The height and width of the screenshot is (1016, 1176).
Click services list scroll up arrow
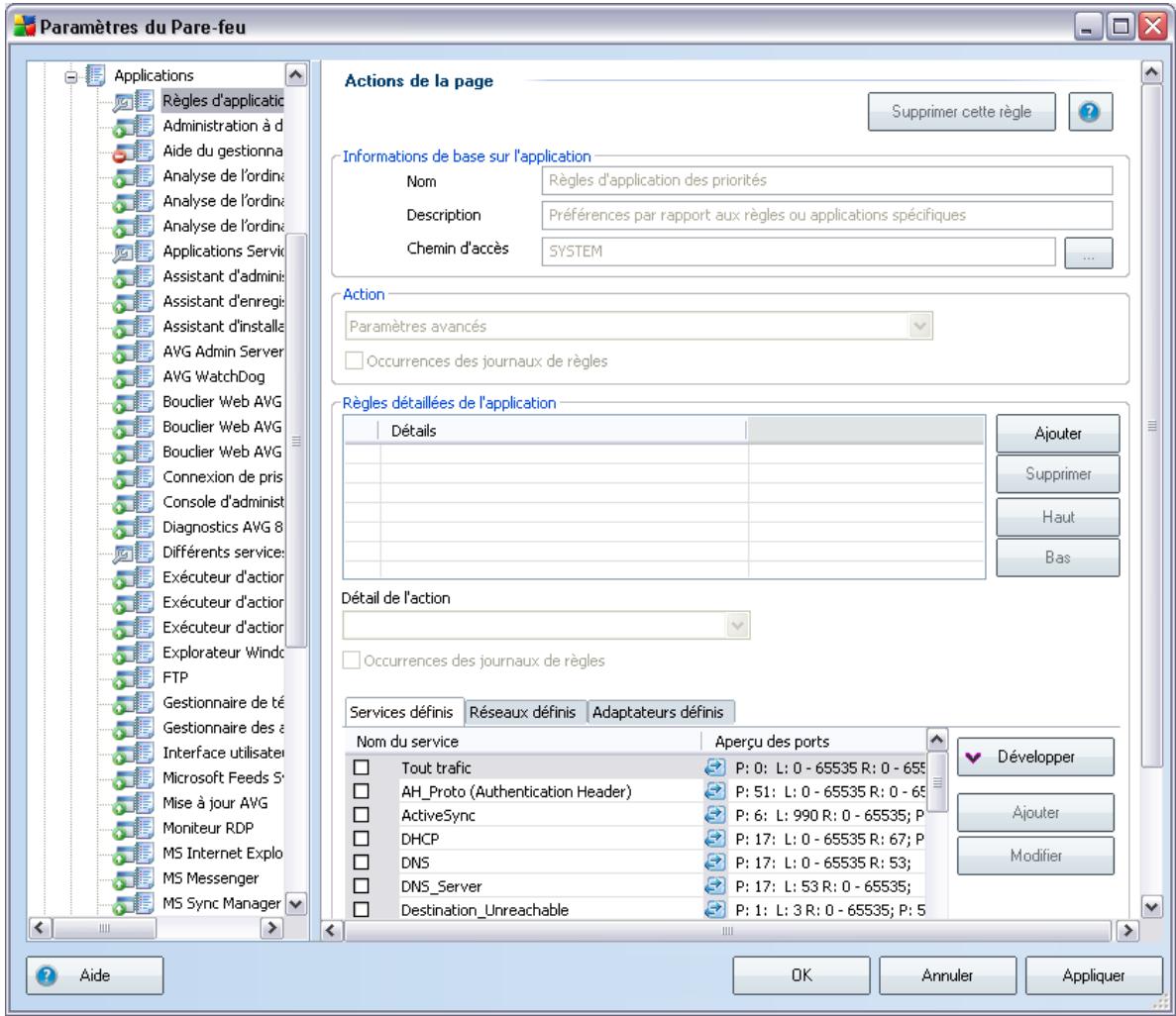coord(937,740)
